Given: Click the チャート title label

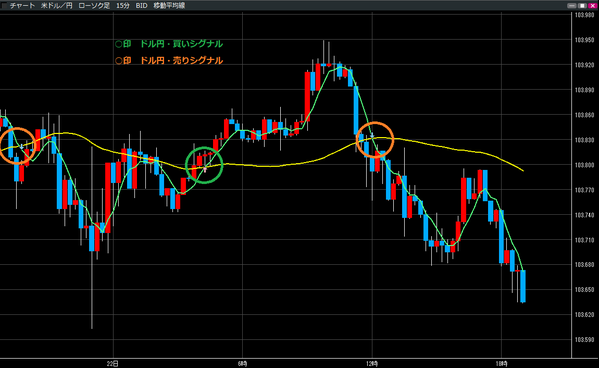Looking at the screenshot, I should pos(22,6).
